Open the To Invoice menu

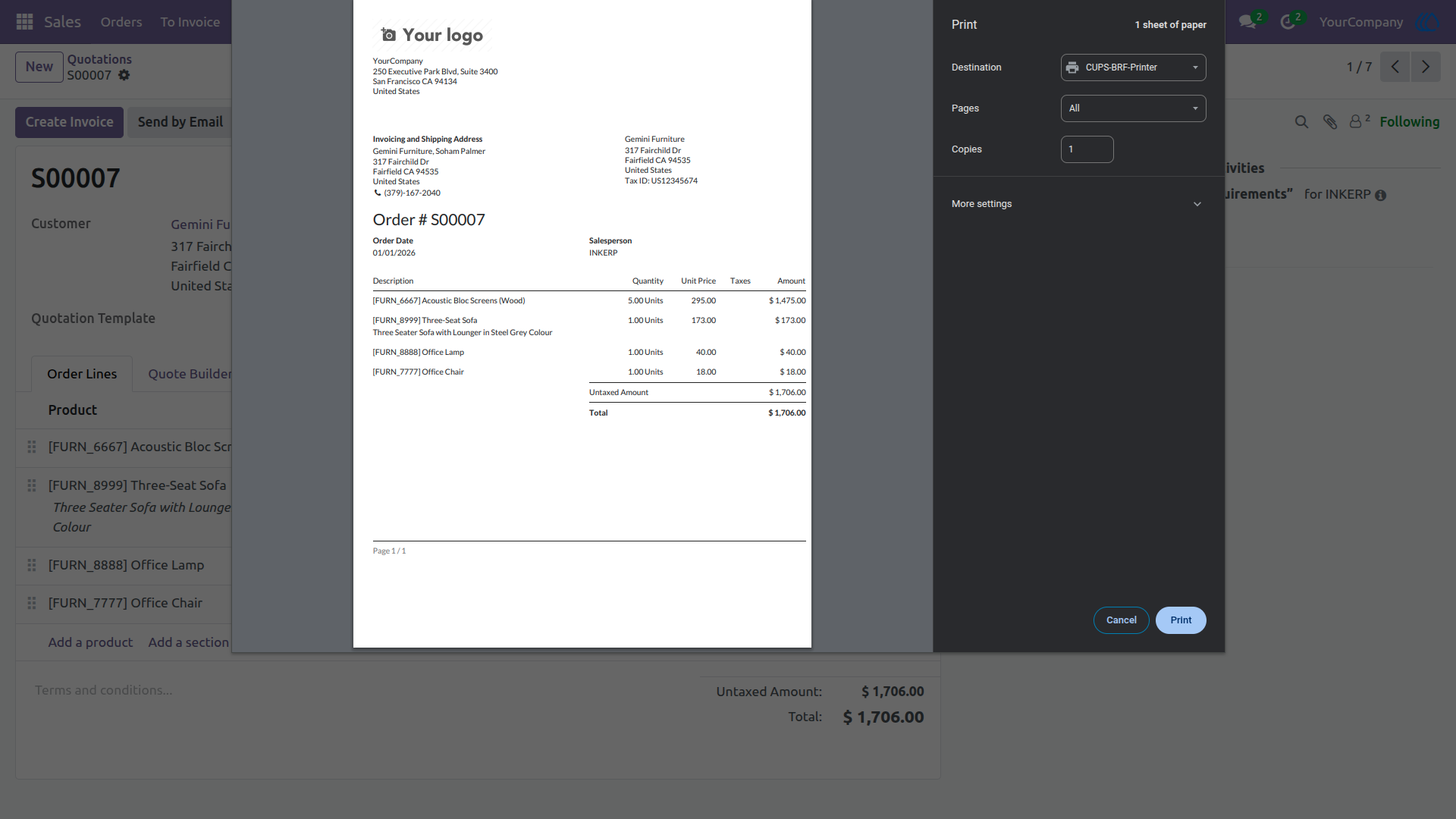(x=190, y=22)
